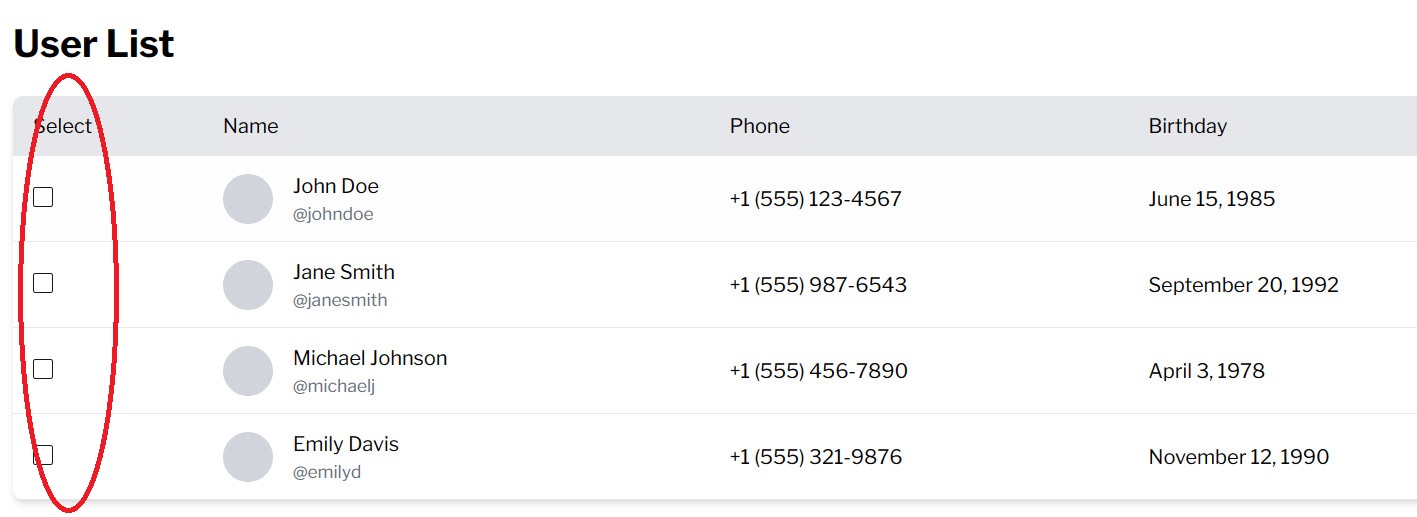The image size is (1417, 517).
Task: Select Jane Smith's row checkbox
Action: [43, 284]
